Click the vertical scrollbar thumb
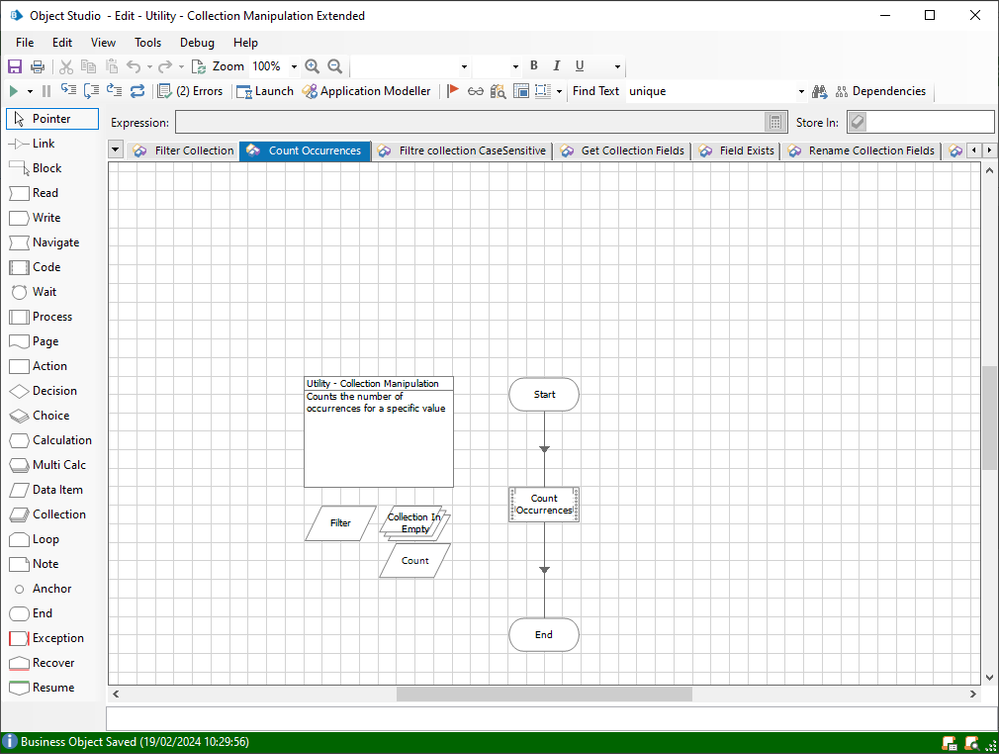This screenshot has height=754, width=999. point(989,418)
